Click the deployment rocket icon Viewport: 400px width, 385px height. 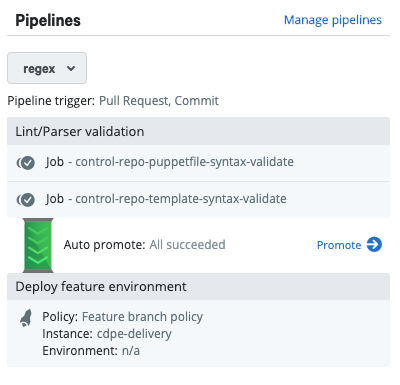pos(26,318)
